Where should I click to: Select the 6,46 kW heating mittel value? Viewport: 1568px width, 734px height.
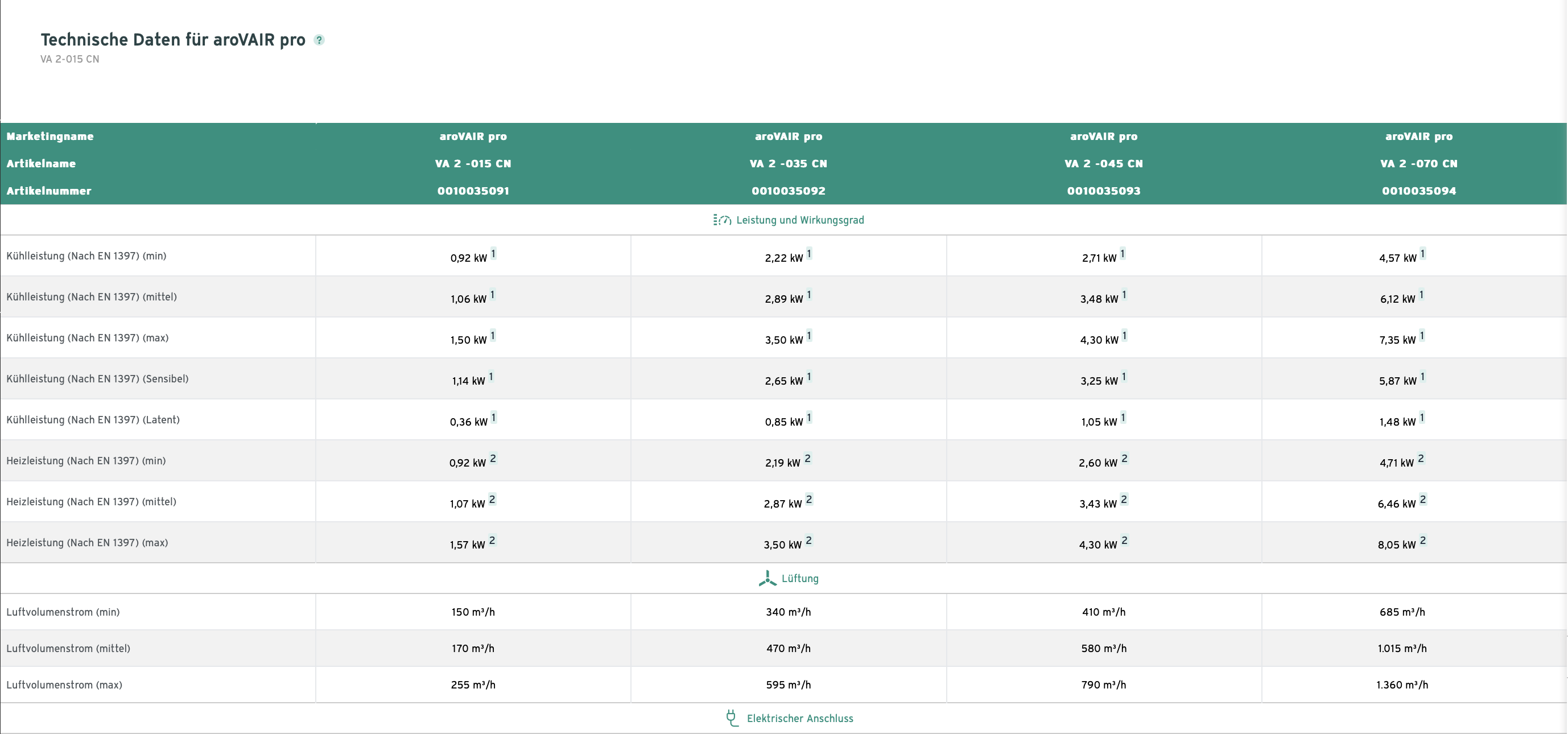[1396, 504]
